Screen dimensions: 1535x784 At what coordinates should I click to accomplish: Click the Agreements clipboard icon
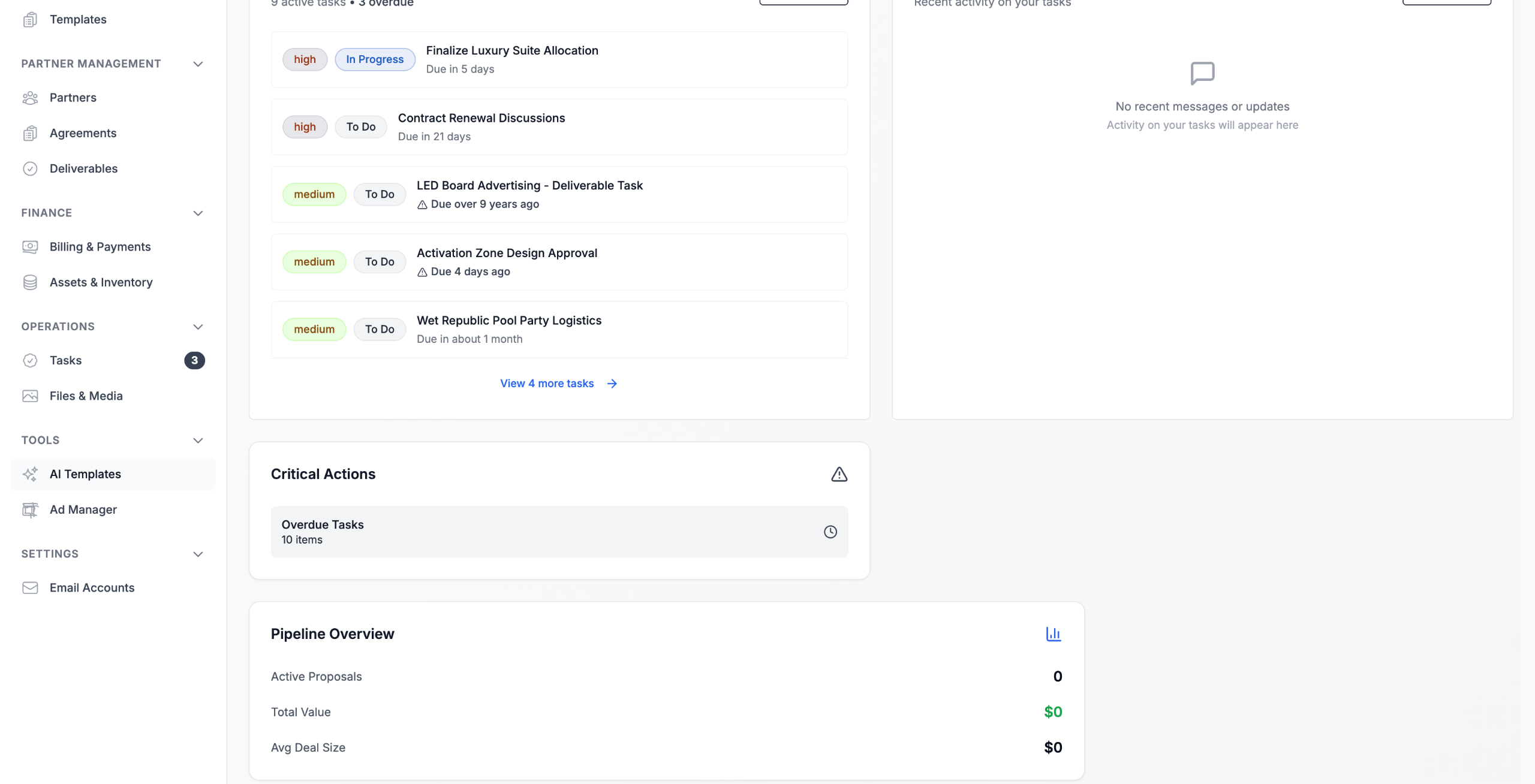pos(30,133)
